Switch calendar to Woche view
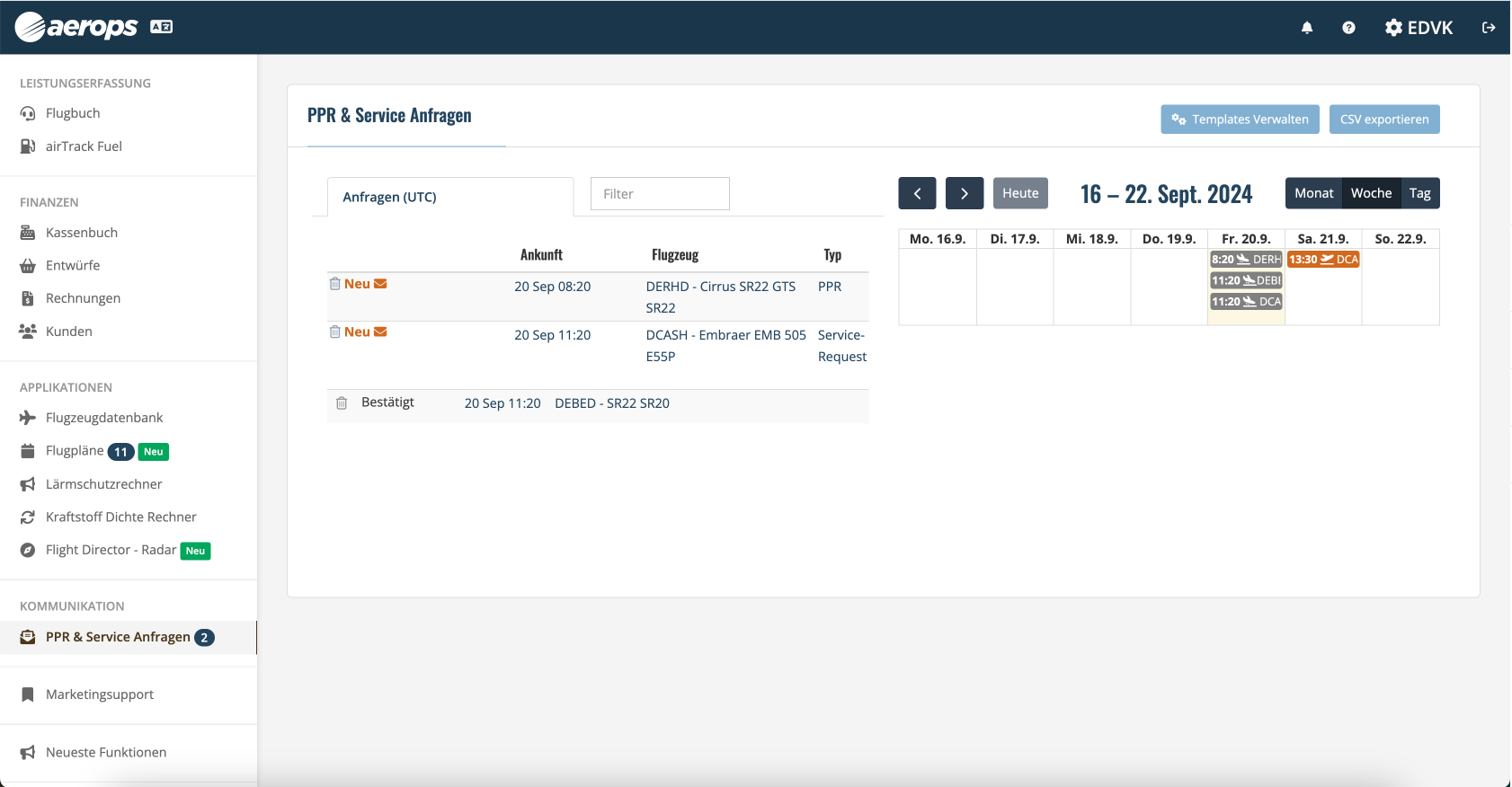Screen dimensions: 1512x787 (x=1371, y=193)
